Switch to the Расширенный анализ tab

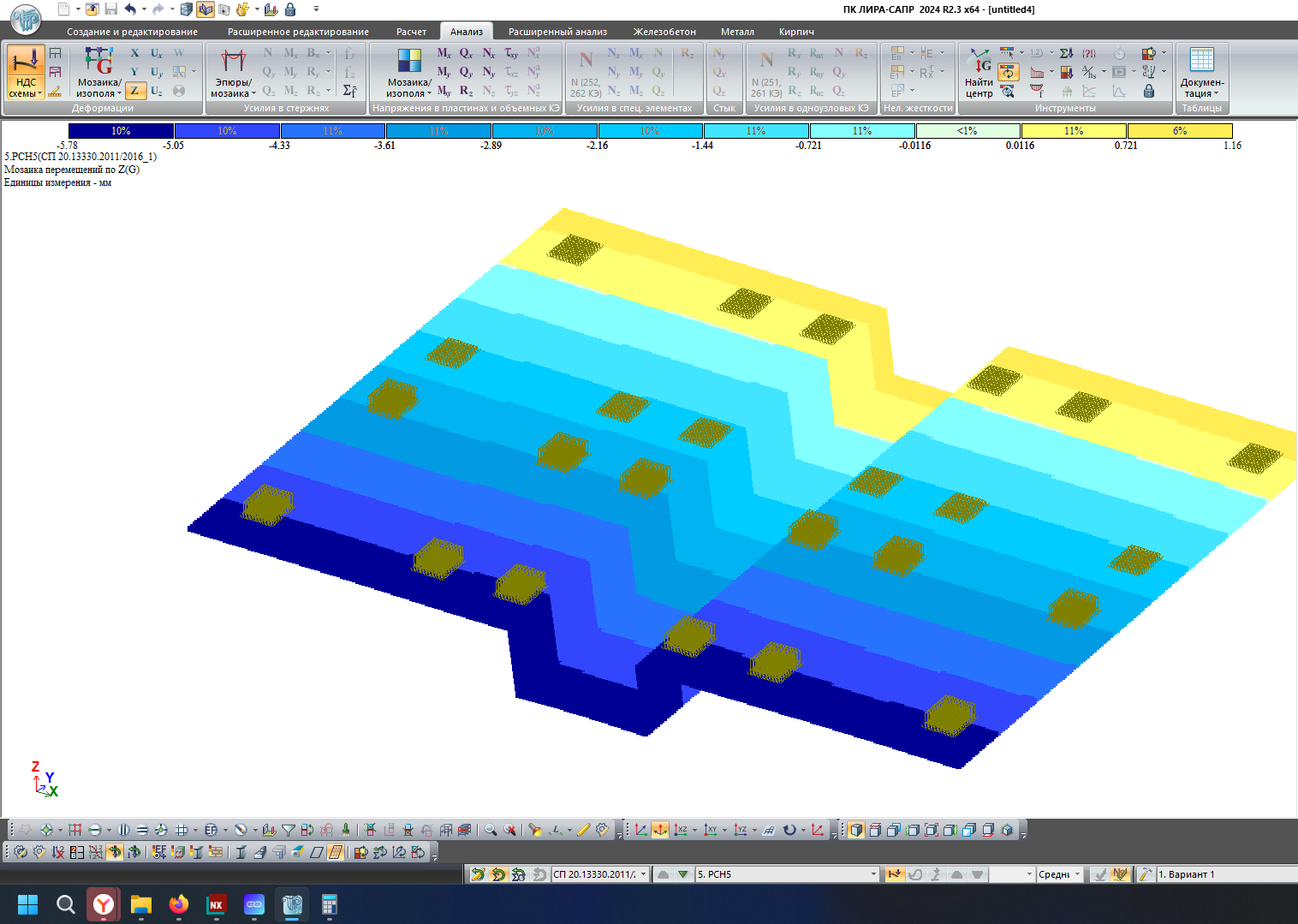[x=557, y=32]
